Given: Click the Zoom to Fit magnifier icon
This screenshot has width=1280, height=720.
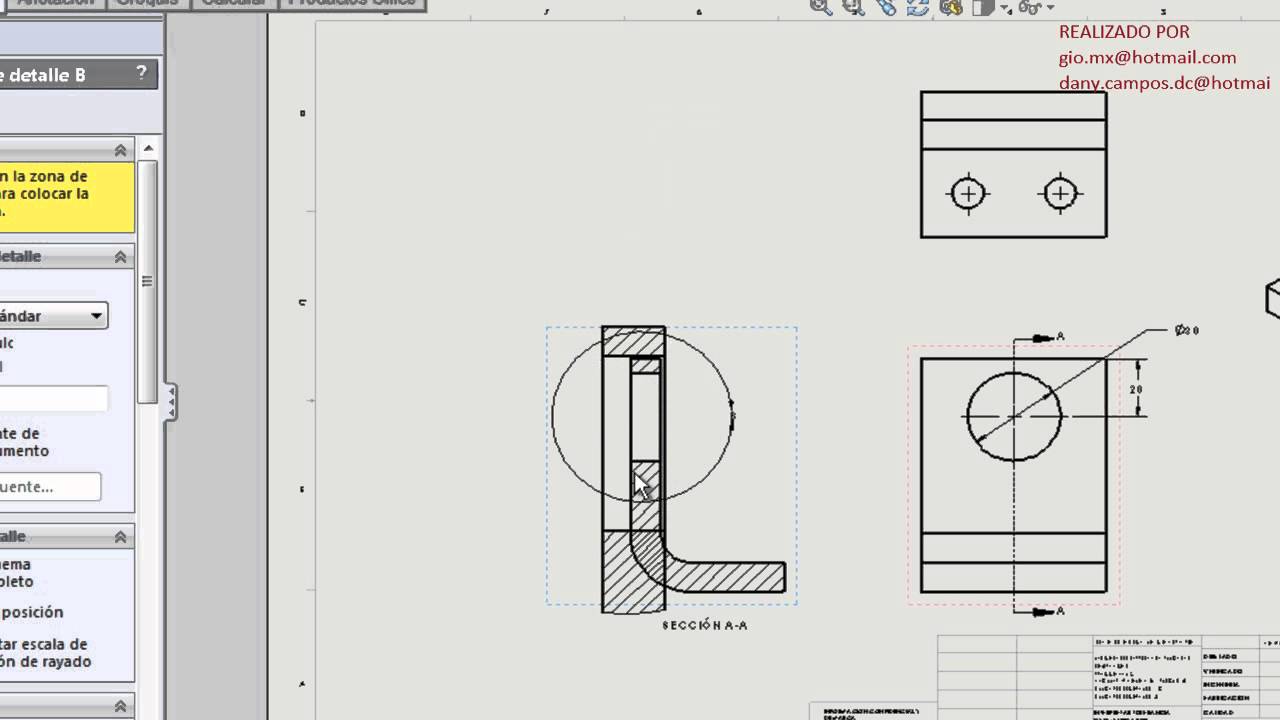Looking at the screenshot, I should (x=821, y=6).
